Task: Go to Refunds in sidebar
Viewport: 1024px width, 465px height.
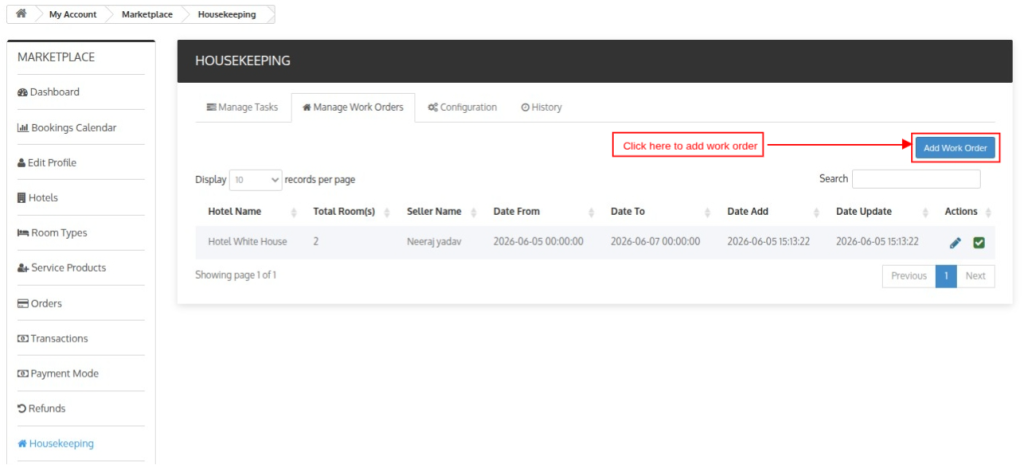Action: [x=42, y=409]
